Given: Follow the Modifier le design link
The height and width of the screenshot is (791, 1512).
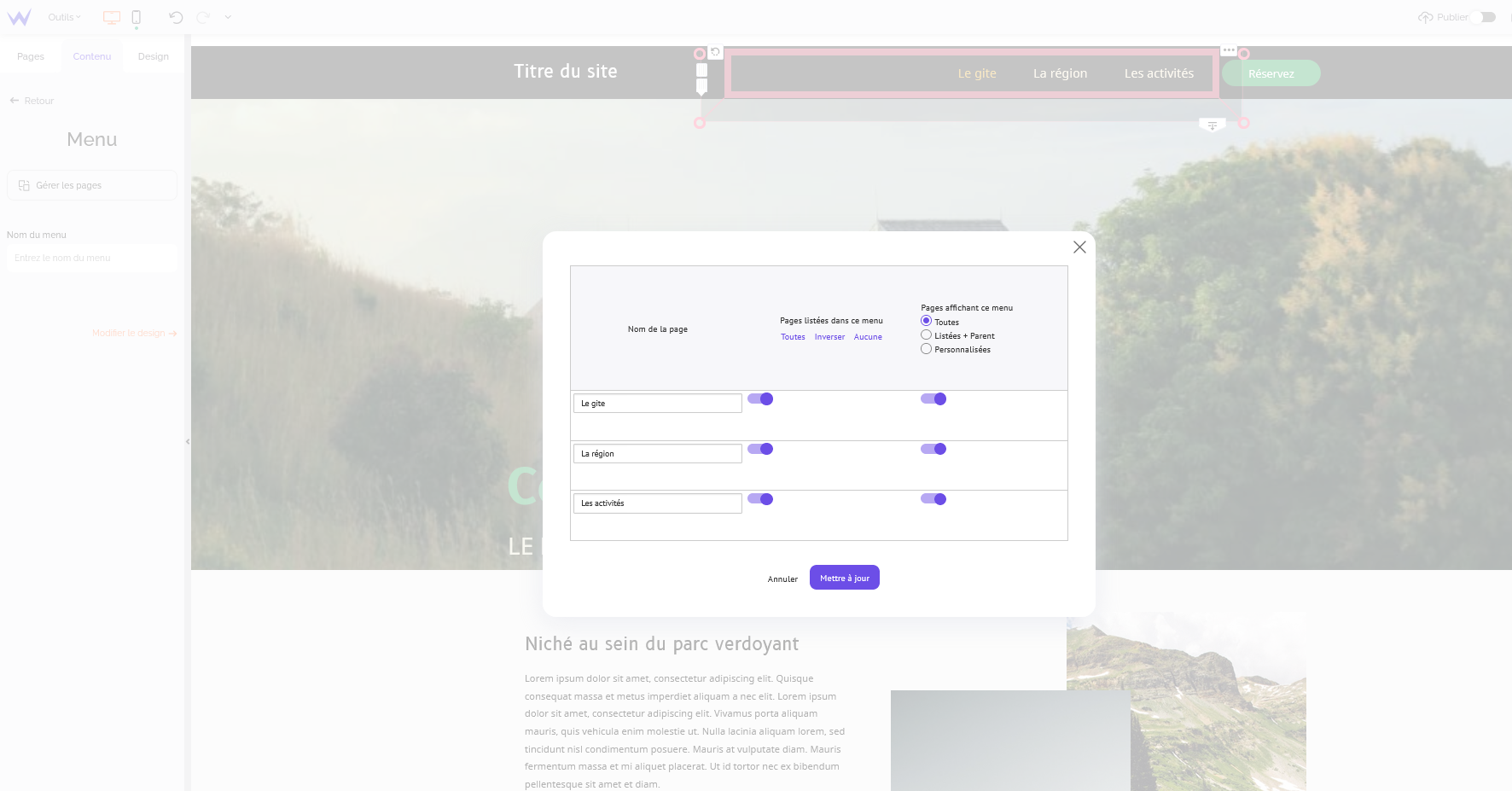Looking at the screenshot, I should (x=134, y=333).
